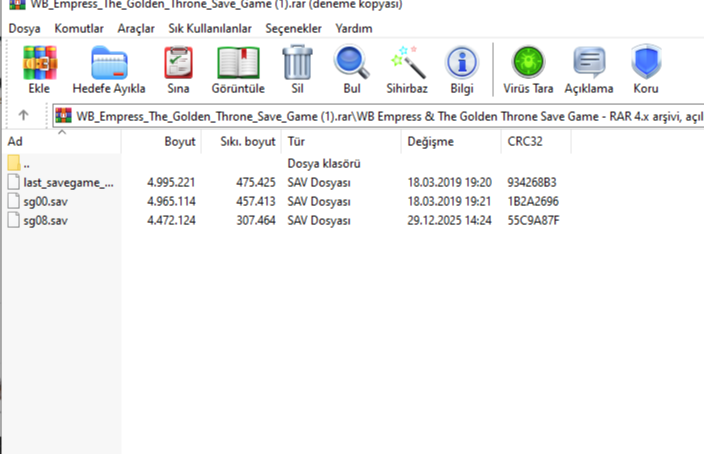Screen dimensions: 704x454
Task: Click the Ekle (Add) toolbar icon
Action: click(x=40, y=63)
